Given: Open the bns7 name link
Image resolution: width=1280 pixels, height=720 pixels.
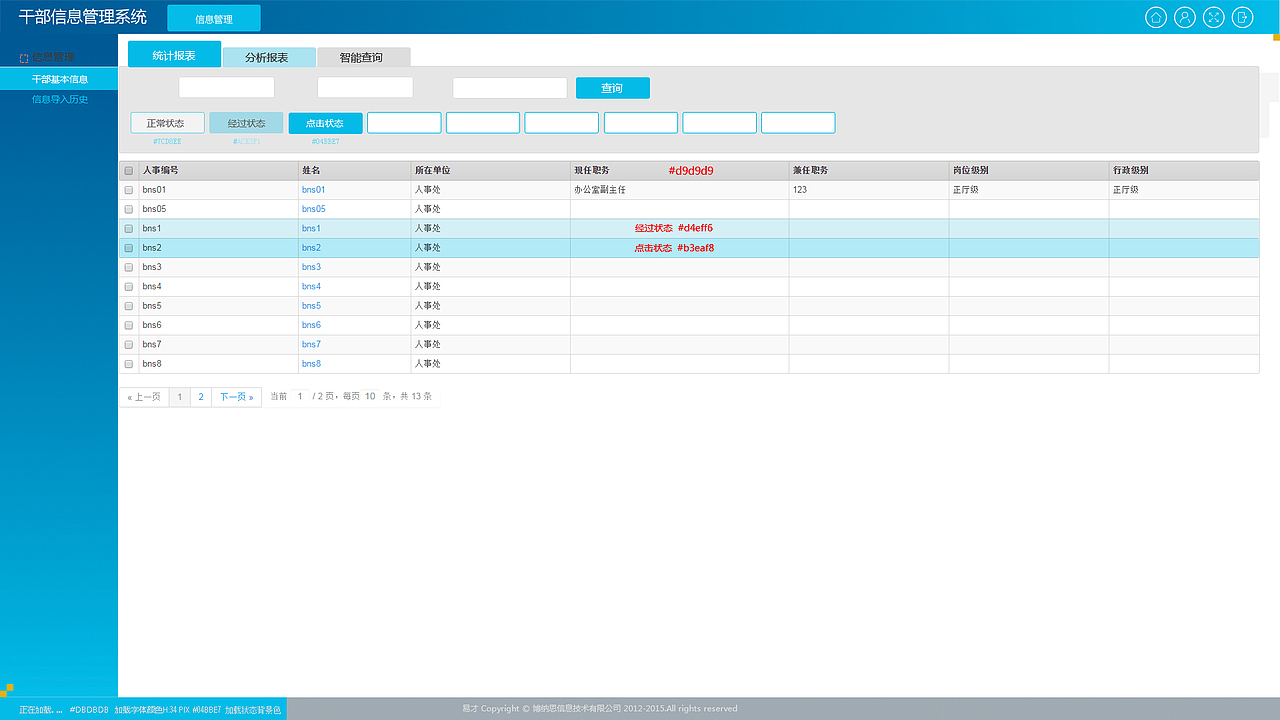Looking at the screenshot, I should click(311, 345).
